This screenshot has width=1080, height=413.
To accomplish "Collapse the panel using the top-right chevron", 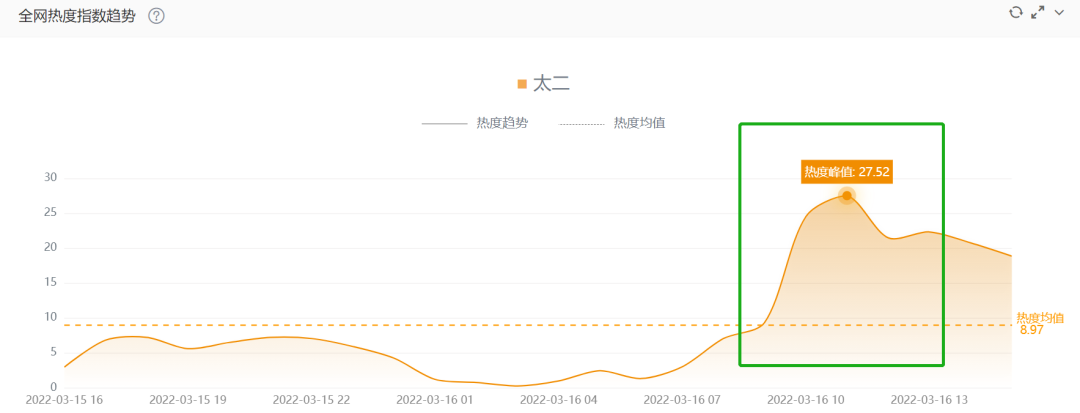I will (1059, 12).
